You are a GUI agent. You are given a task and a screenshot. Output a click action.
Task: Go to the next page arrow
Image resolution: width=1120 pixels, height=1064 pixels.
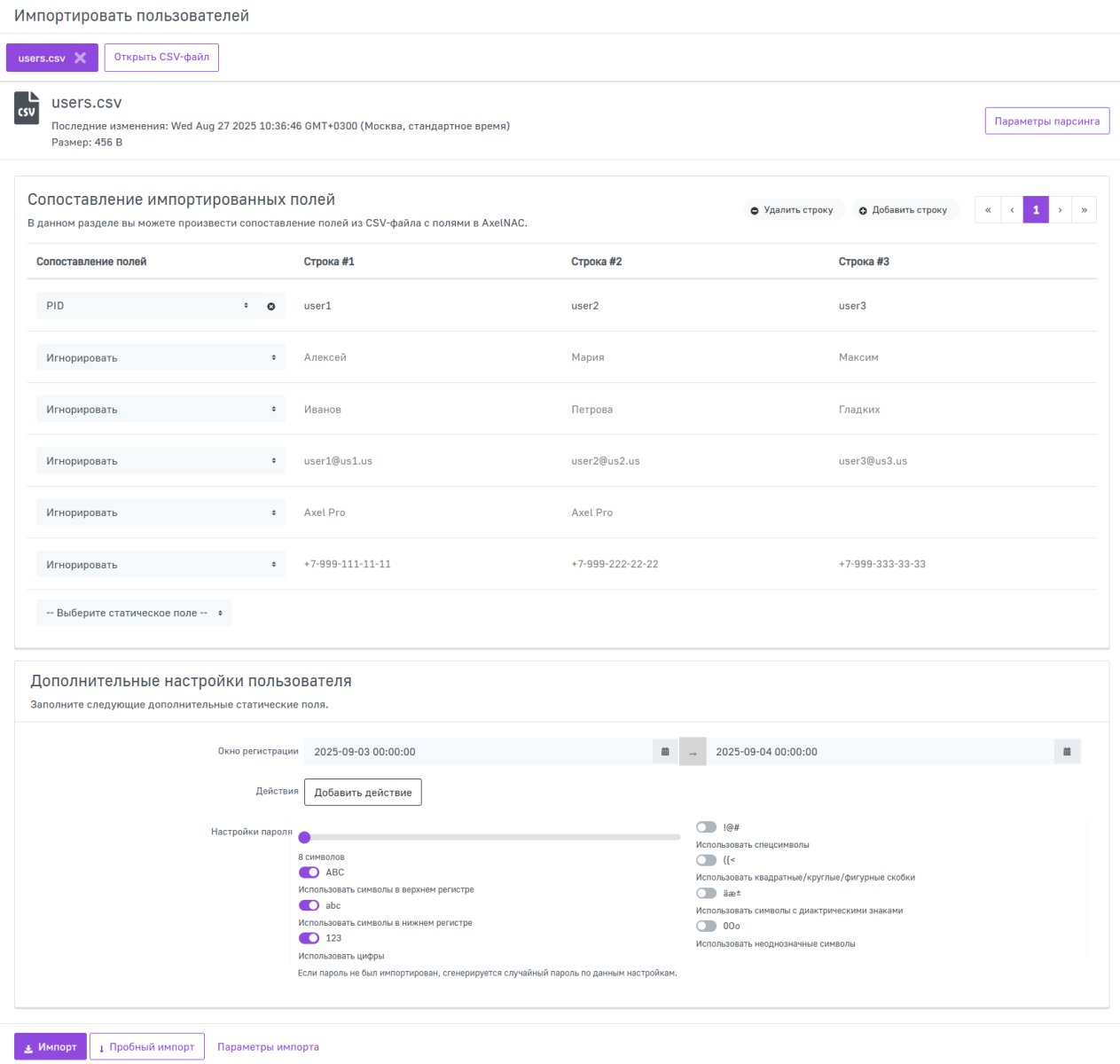pyautogui.click(x=1060, y=210)
